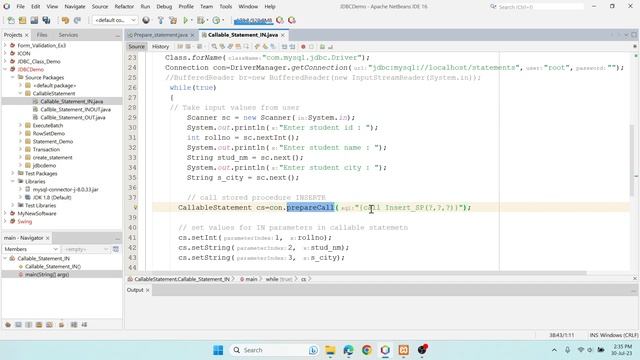The image size is (640, 360).
Task: Click the Uncomment code icon in editor toolbar
Action: [x=330, y=47]
